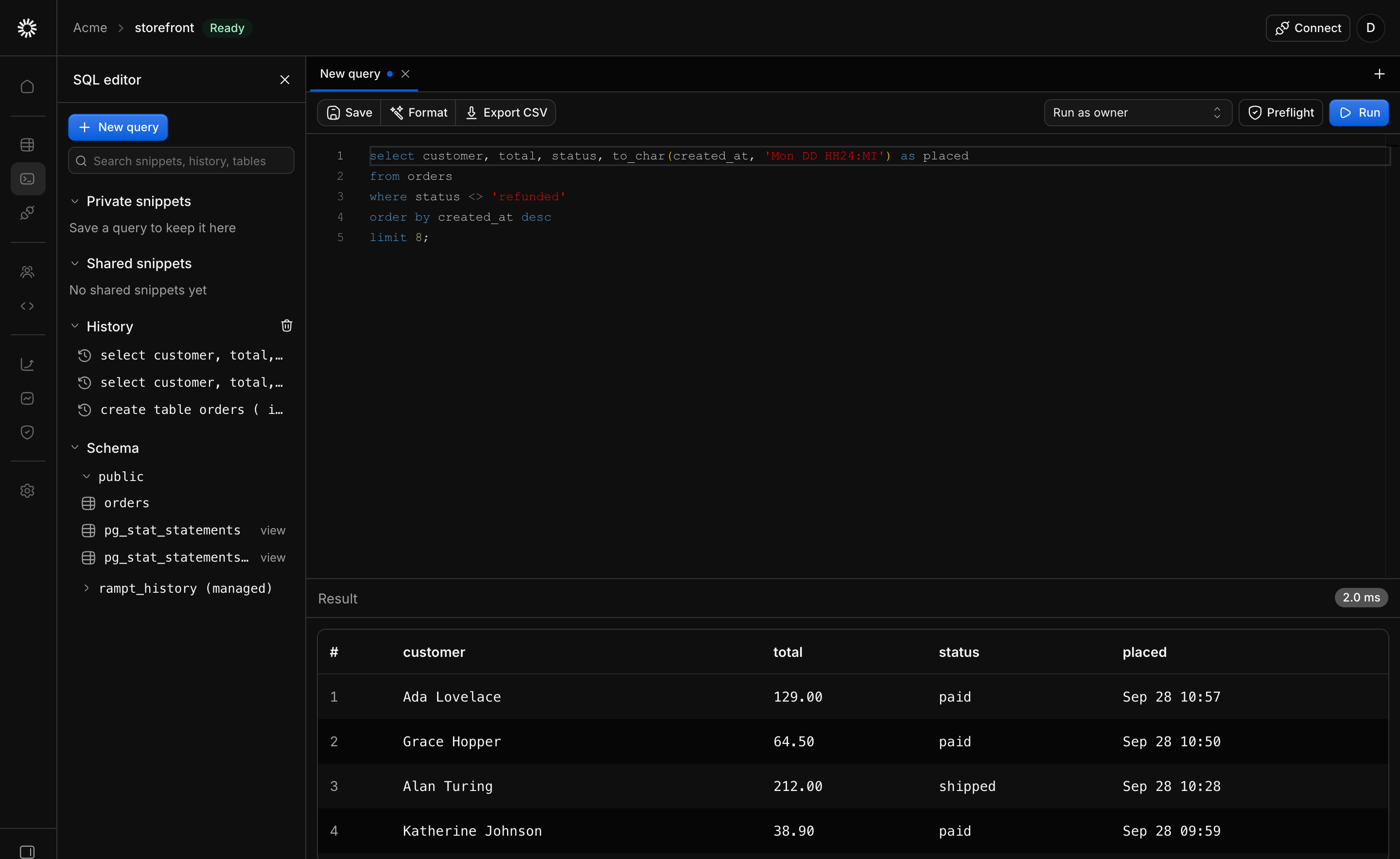Open the orders table in schema

pos(126,503)
